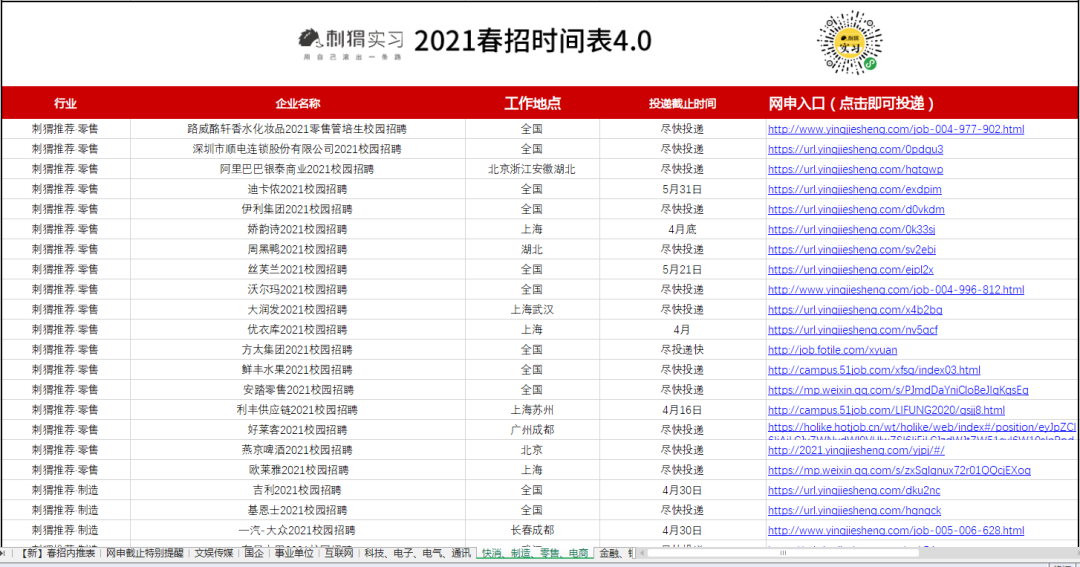Select cell 路威酩轩香水化妆品2021零售管培生校园招聘
The height and width of the screenshot is (567, 1080).
[x=298, y=129]
